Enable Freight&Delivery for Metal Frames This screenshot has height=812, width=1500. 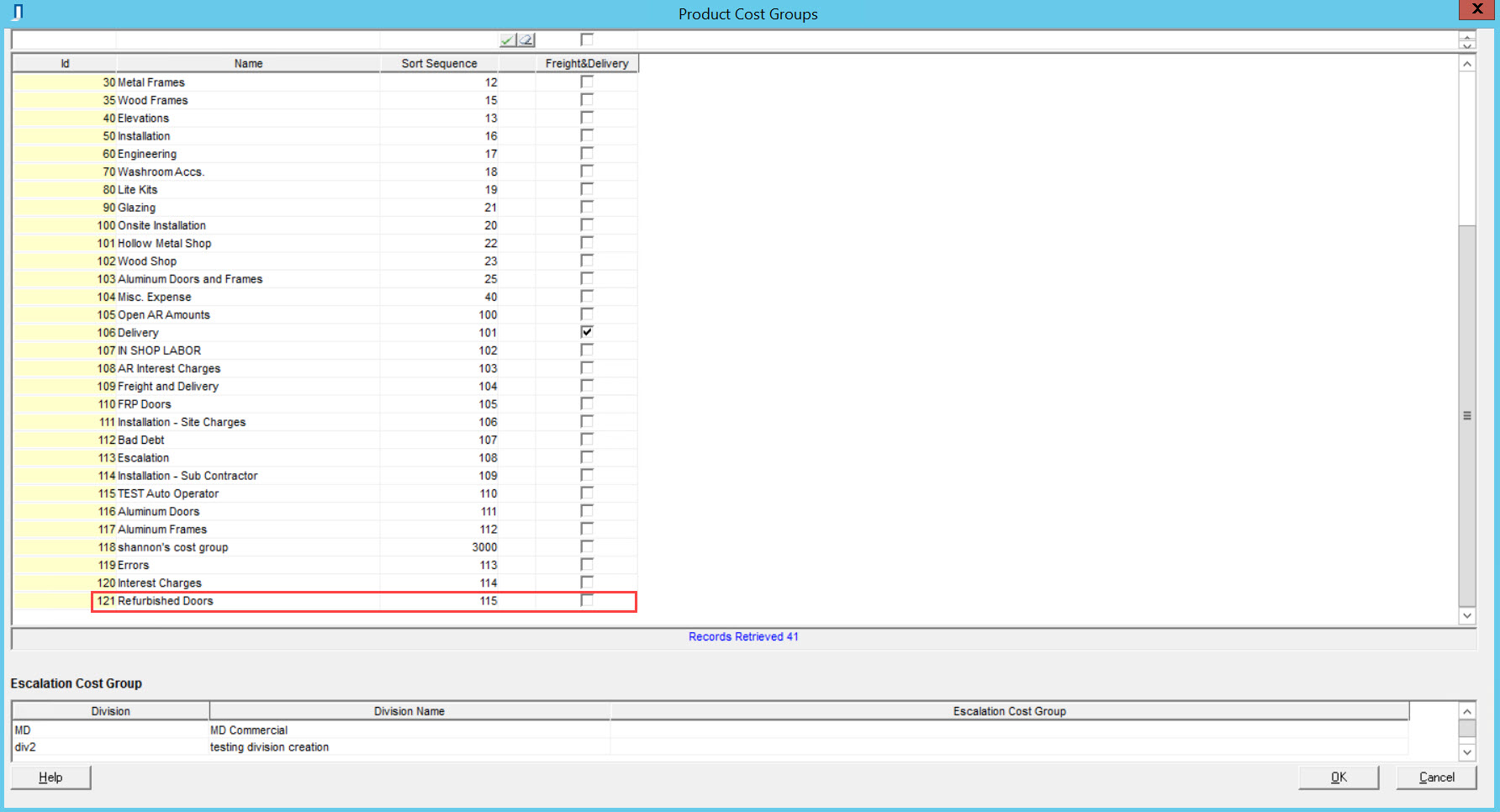(x=587, y=82)
